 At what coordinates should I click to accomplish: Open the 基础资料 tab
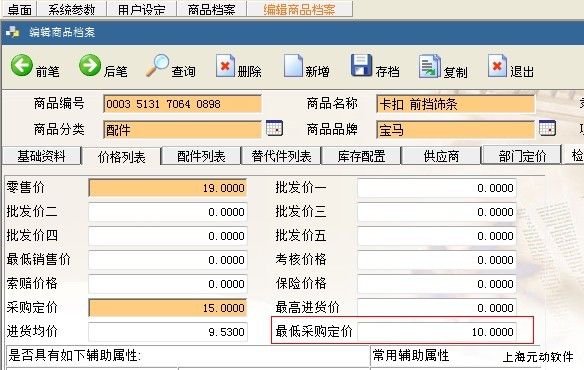click(41, 156)
